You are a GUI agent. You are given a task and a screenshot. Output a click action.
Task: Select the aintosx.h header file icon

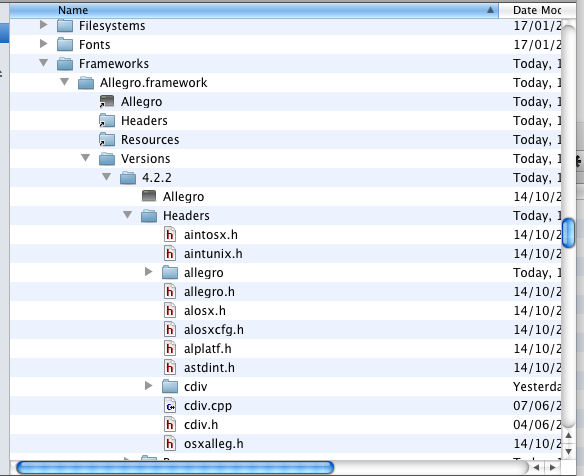tap(170, 235)
